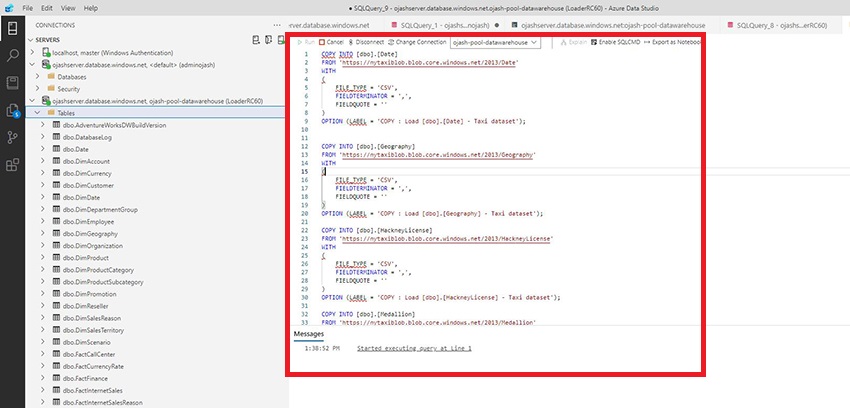
Task: Click Enable SQLCMD button
Action: pos(615,42)
